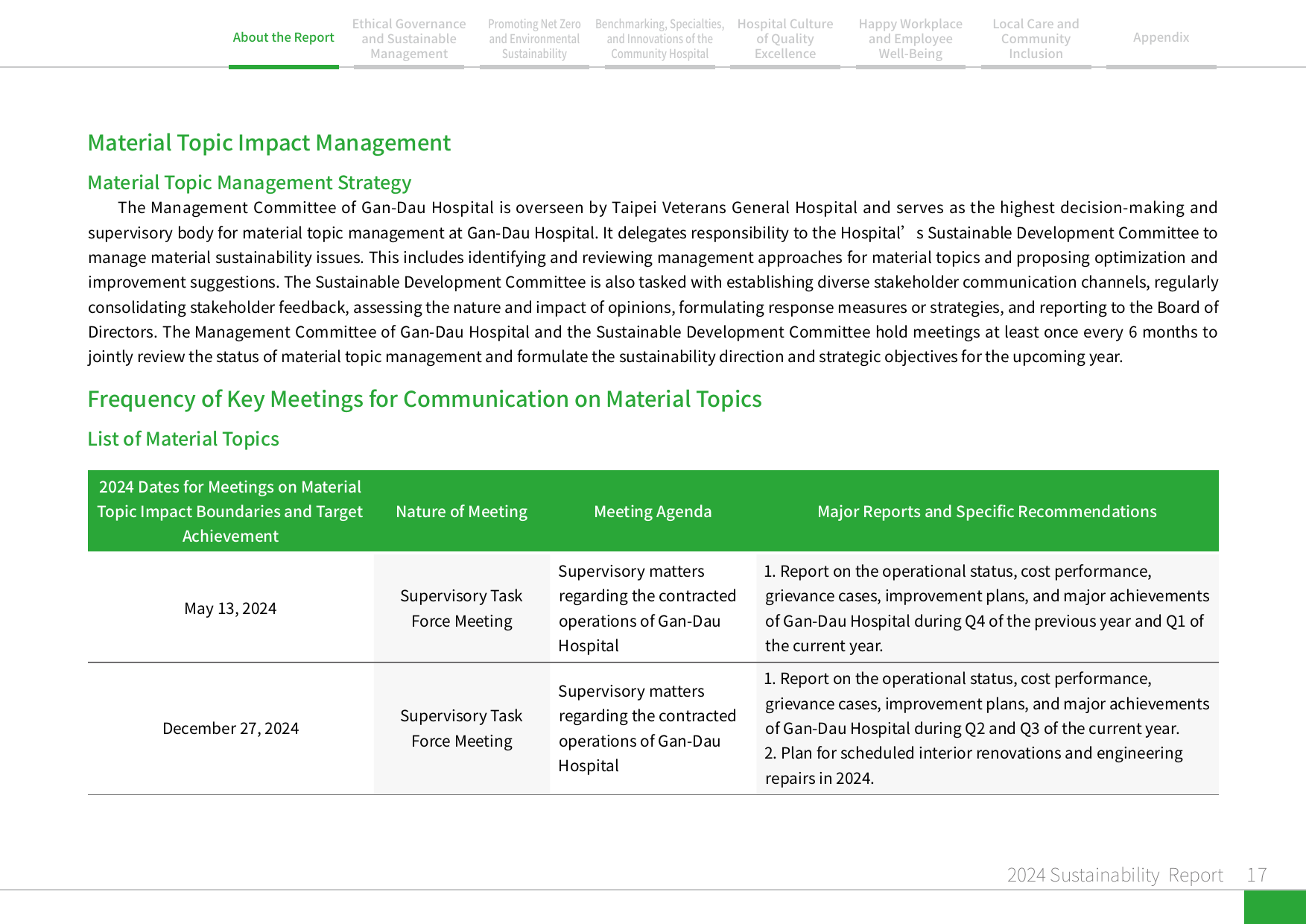Switch to Ethical Governance and Sustainable Management tab
1306x924 pixels.
(409, 39)
